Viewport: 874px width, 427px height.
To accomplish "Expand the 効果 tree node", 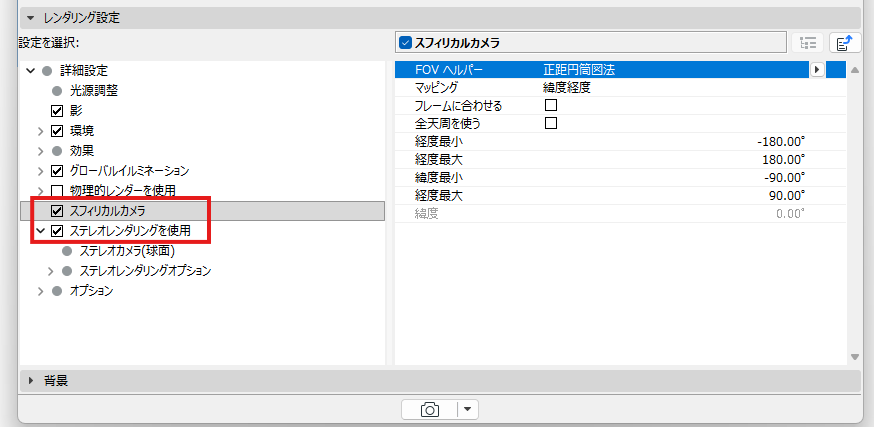I will coord(41,151).
